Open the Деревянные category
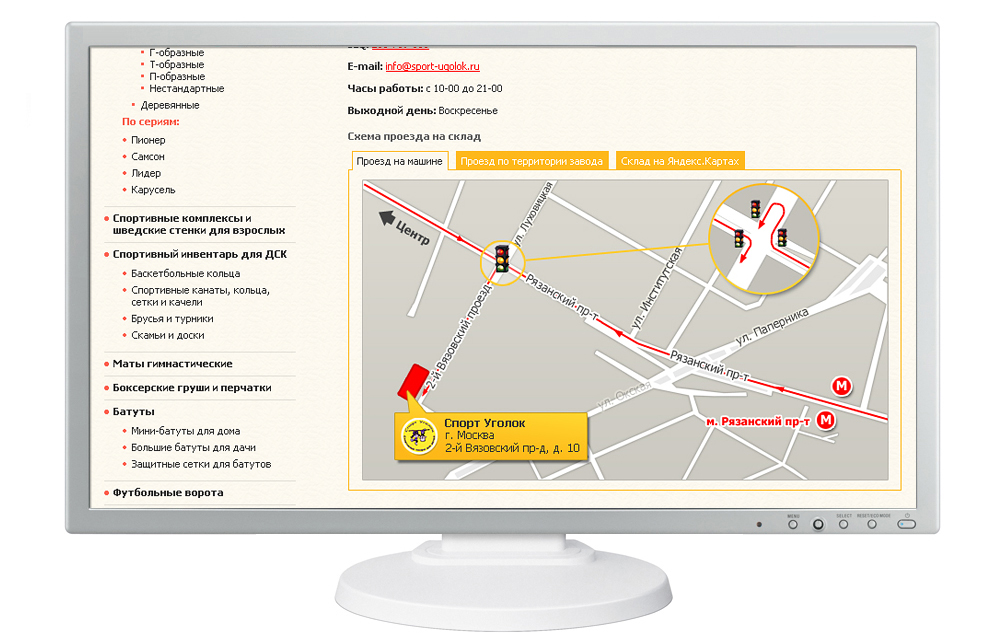The width and height of the screenshot is (1000, 636). 170,105
